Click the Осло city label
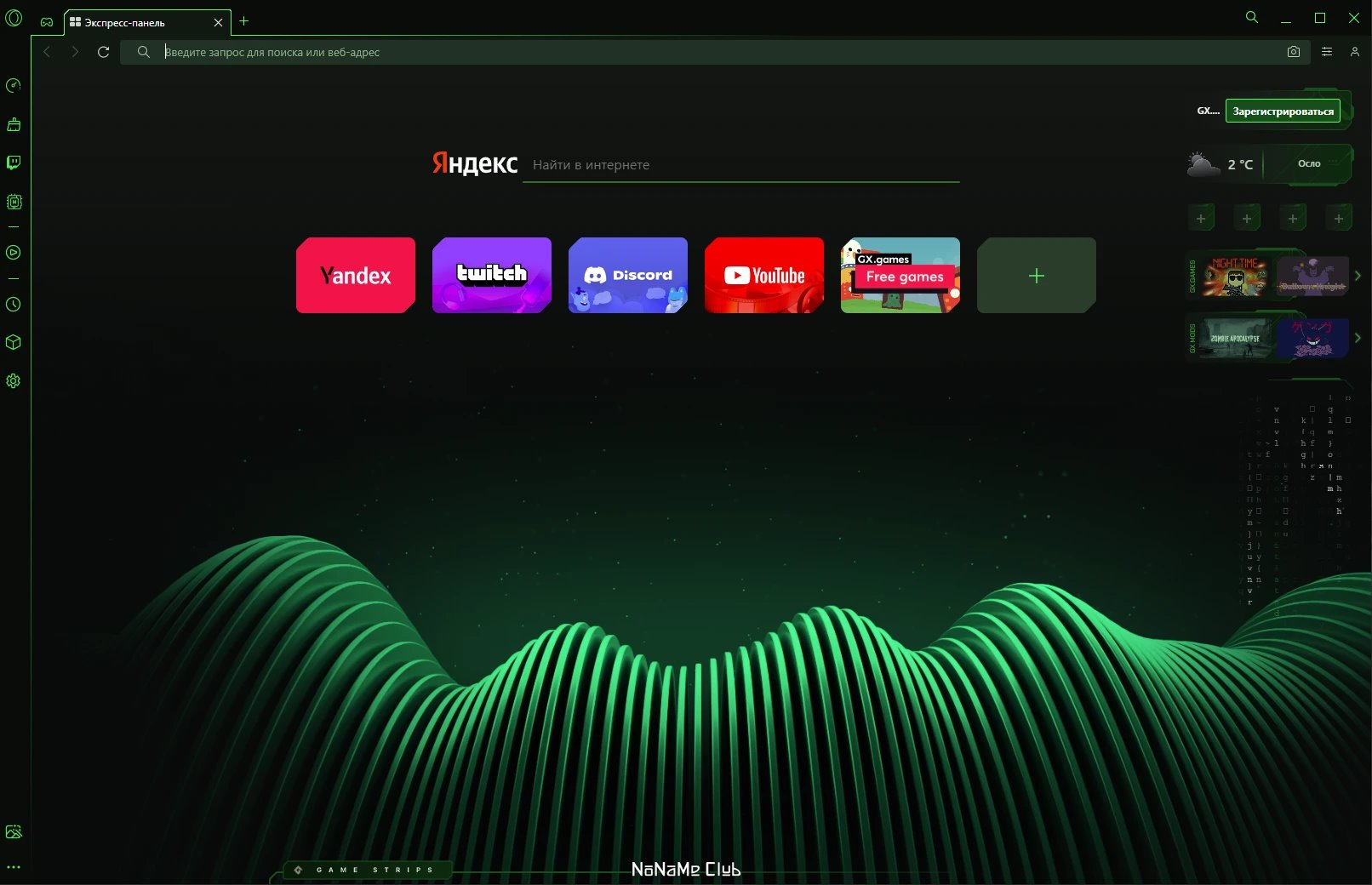1372x885 pixels. (1309, 163)
